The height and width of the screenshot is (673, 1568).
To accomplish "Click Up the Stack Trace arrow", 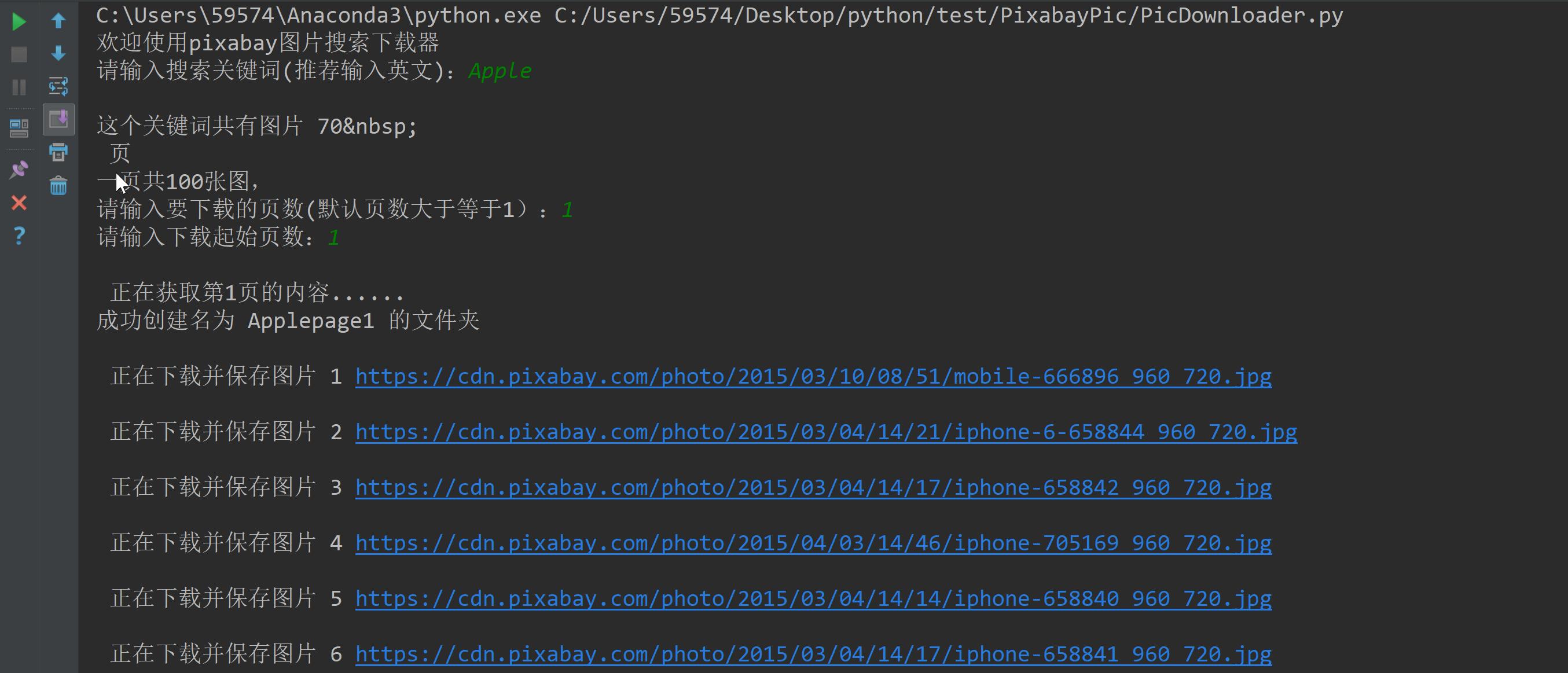I will 58,21.
